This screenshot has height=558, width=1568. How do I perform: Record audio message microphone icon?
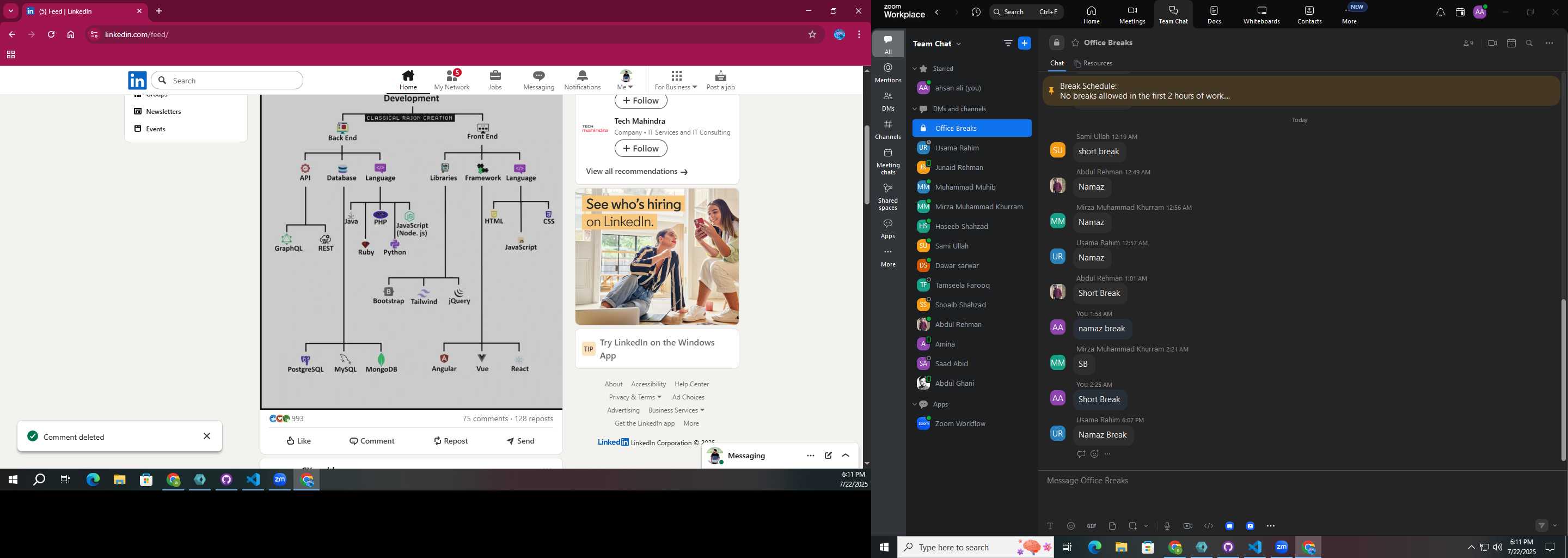pyautogui.click(x=1167, y=526)
